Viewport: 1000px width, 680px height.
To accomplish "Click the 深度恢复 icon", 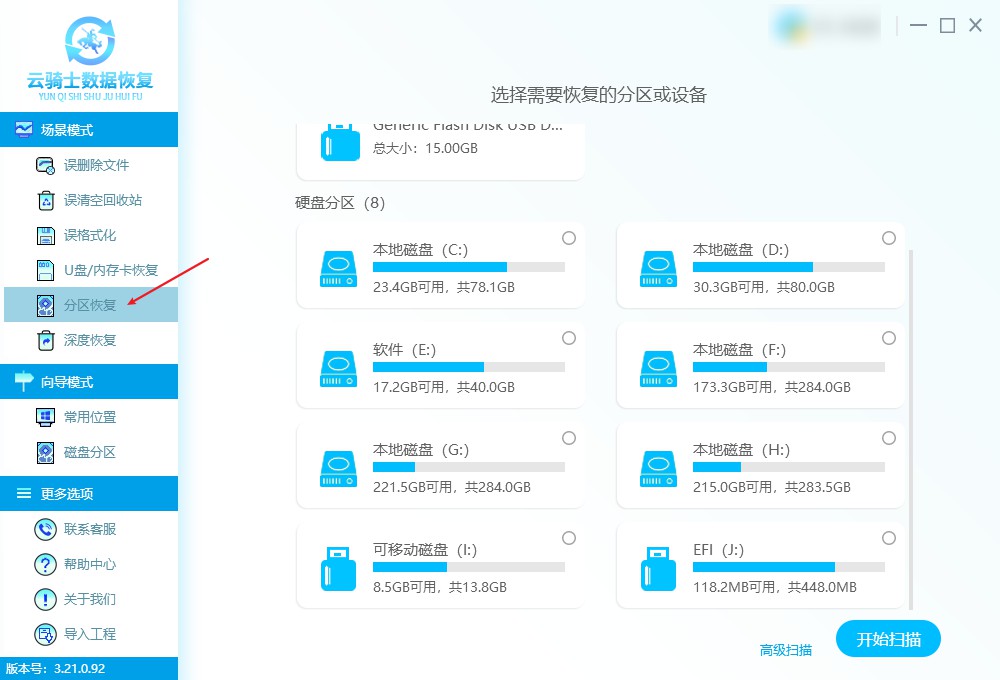I will click(45, 340).
